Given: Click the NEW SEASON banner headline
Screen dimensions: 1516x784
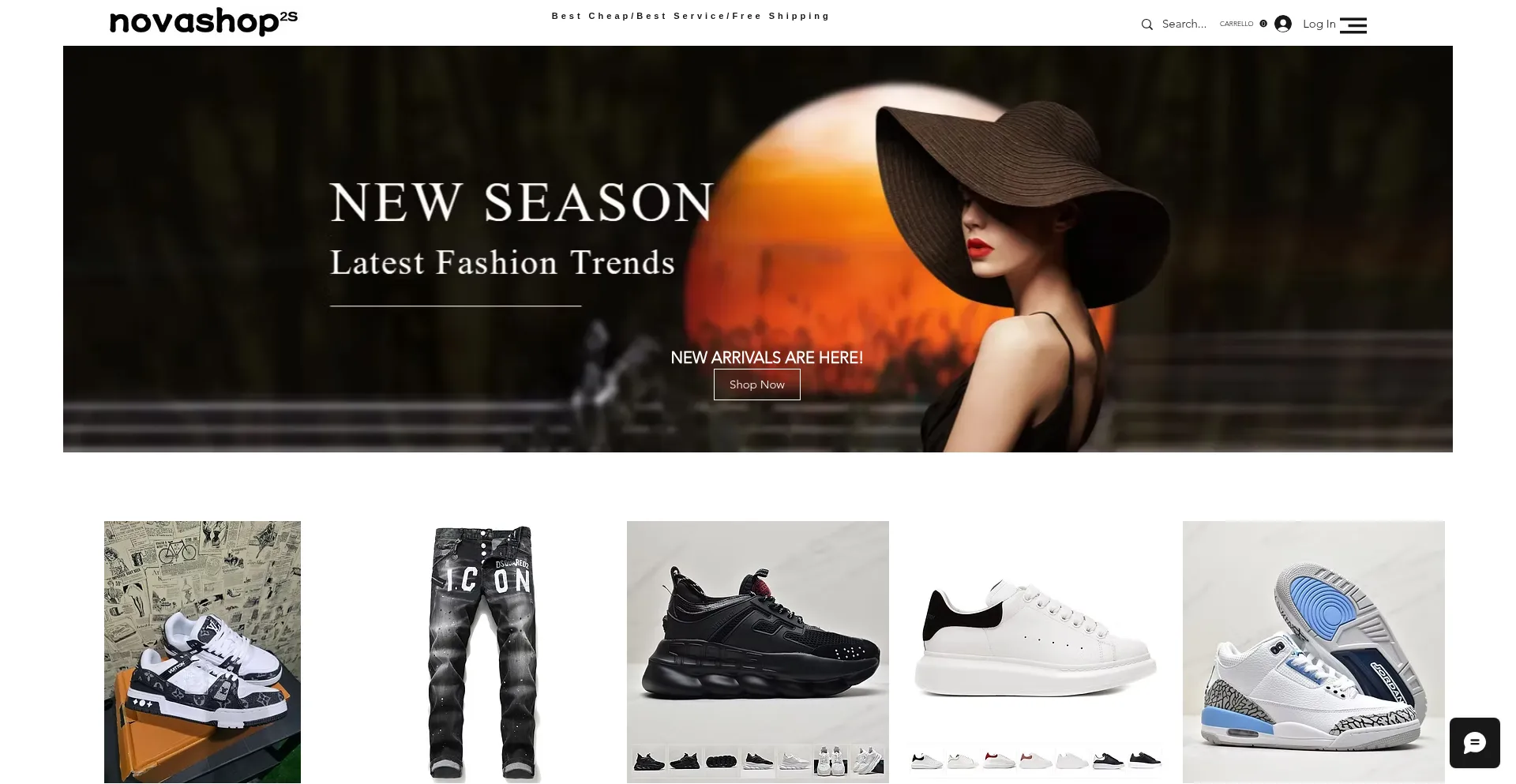Looking at the screenshot, I should (x=522, y=202).
